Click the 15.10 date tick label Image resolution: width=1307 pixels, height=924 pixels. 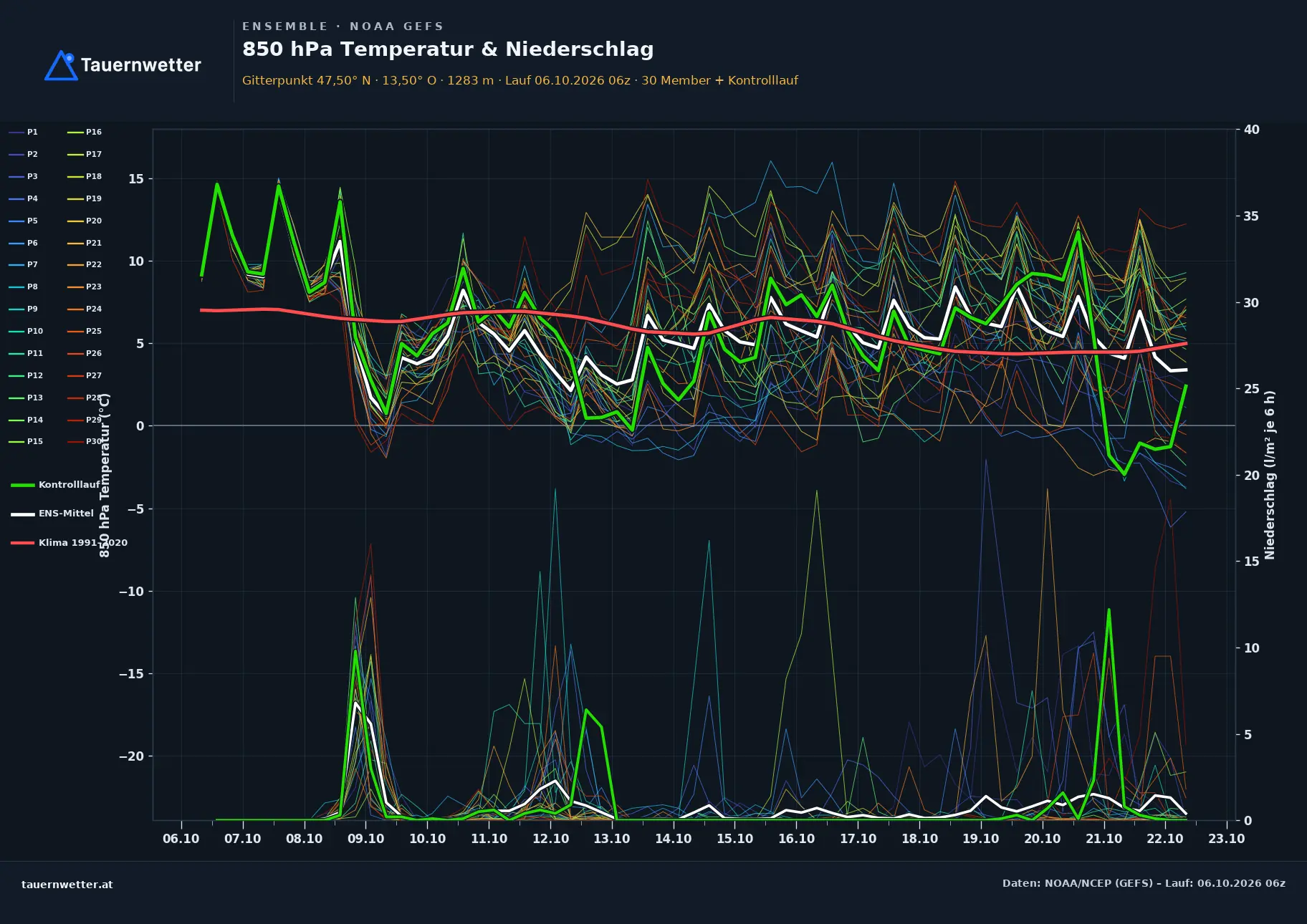(735, 839)
